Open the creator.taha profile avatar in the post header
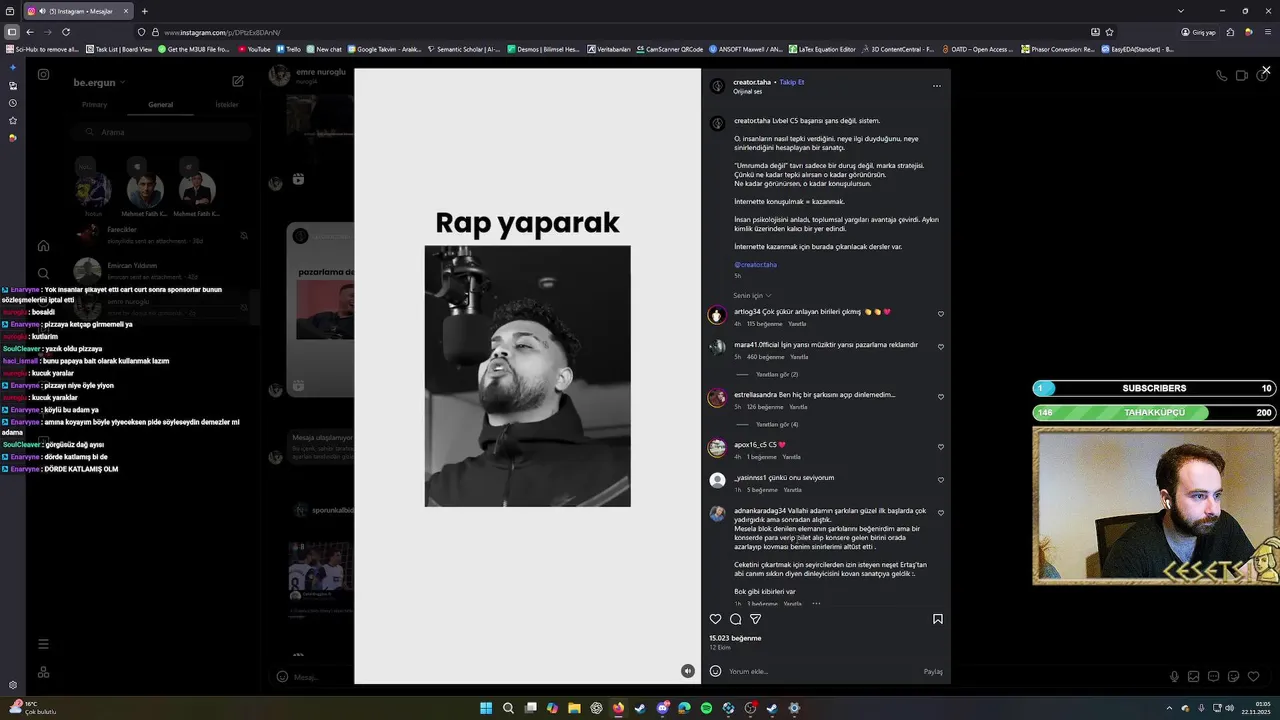 coord(717,86)
